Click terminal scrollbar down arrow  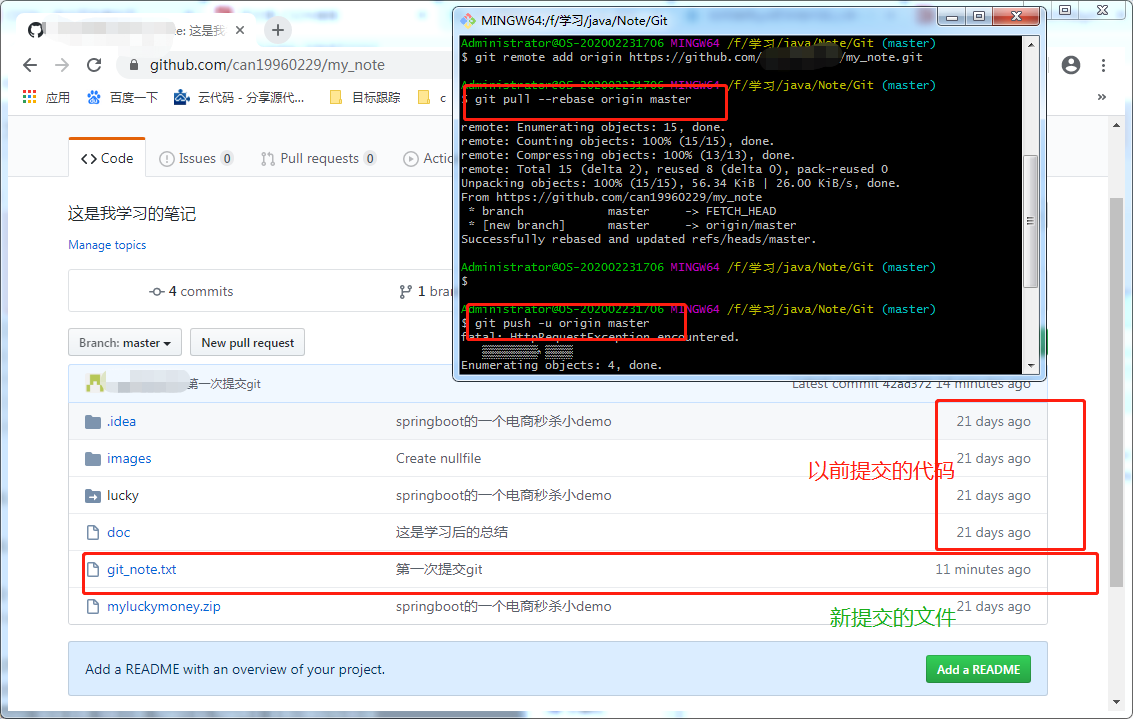tap(1031, 366)
